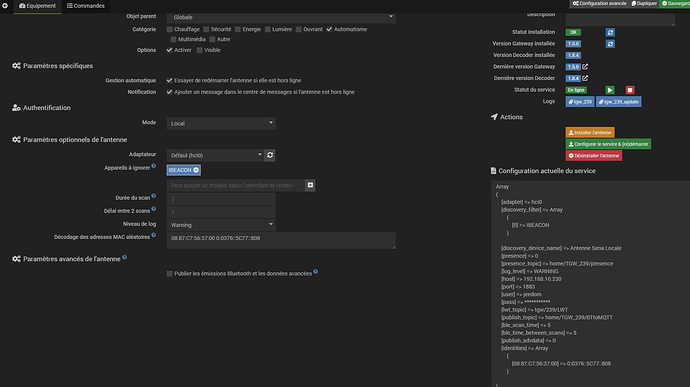Open the latest Gateway version external link
This screenshot has width=690, height=387.
(585, 66)
